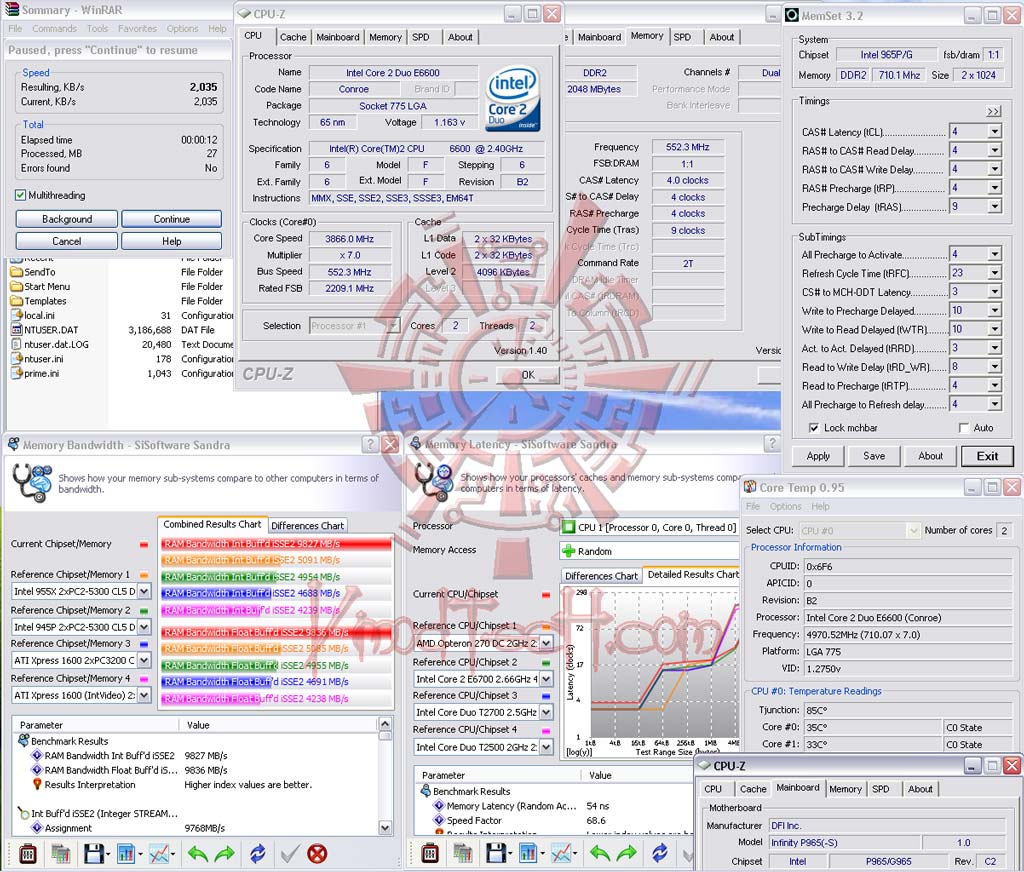The image size is (1024, 872).
Task: Open Detailed Results Chart tab in Memory Latency
Action: (x=693, y=574)
